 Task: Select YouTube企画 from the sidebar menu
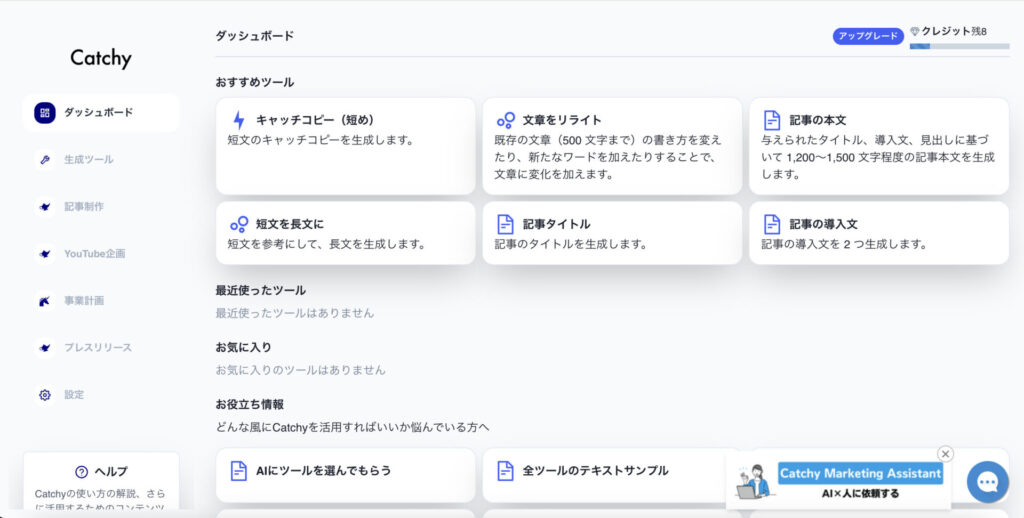pos(94,254)
